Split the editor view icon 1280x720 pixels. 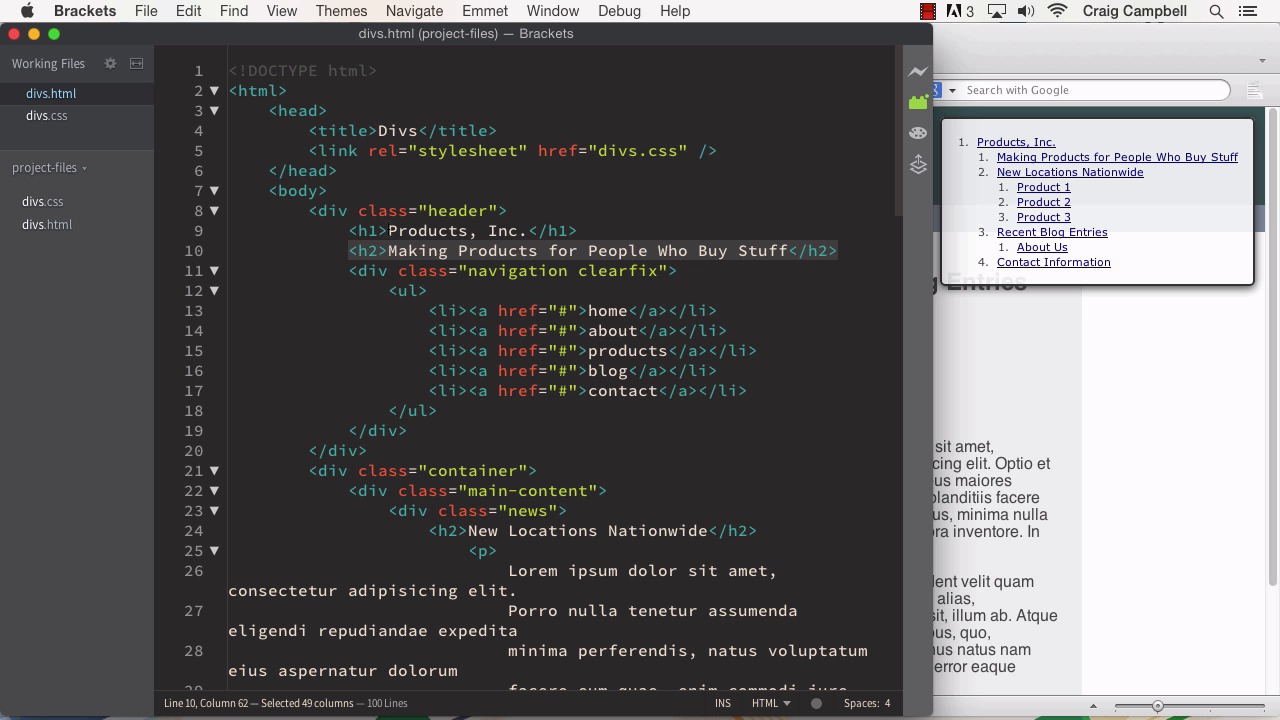click(137, 63)
